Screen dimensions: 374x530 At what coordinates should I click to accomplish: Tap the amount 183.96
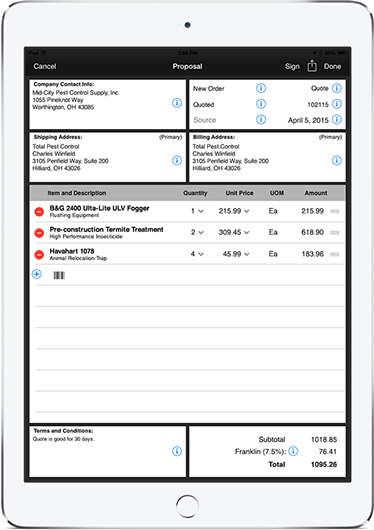point(312,254)
